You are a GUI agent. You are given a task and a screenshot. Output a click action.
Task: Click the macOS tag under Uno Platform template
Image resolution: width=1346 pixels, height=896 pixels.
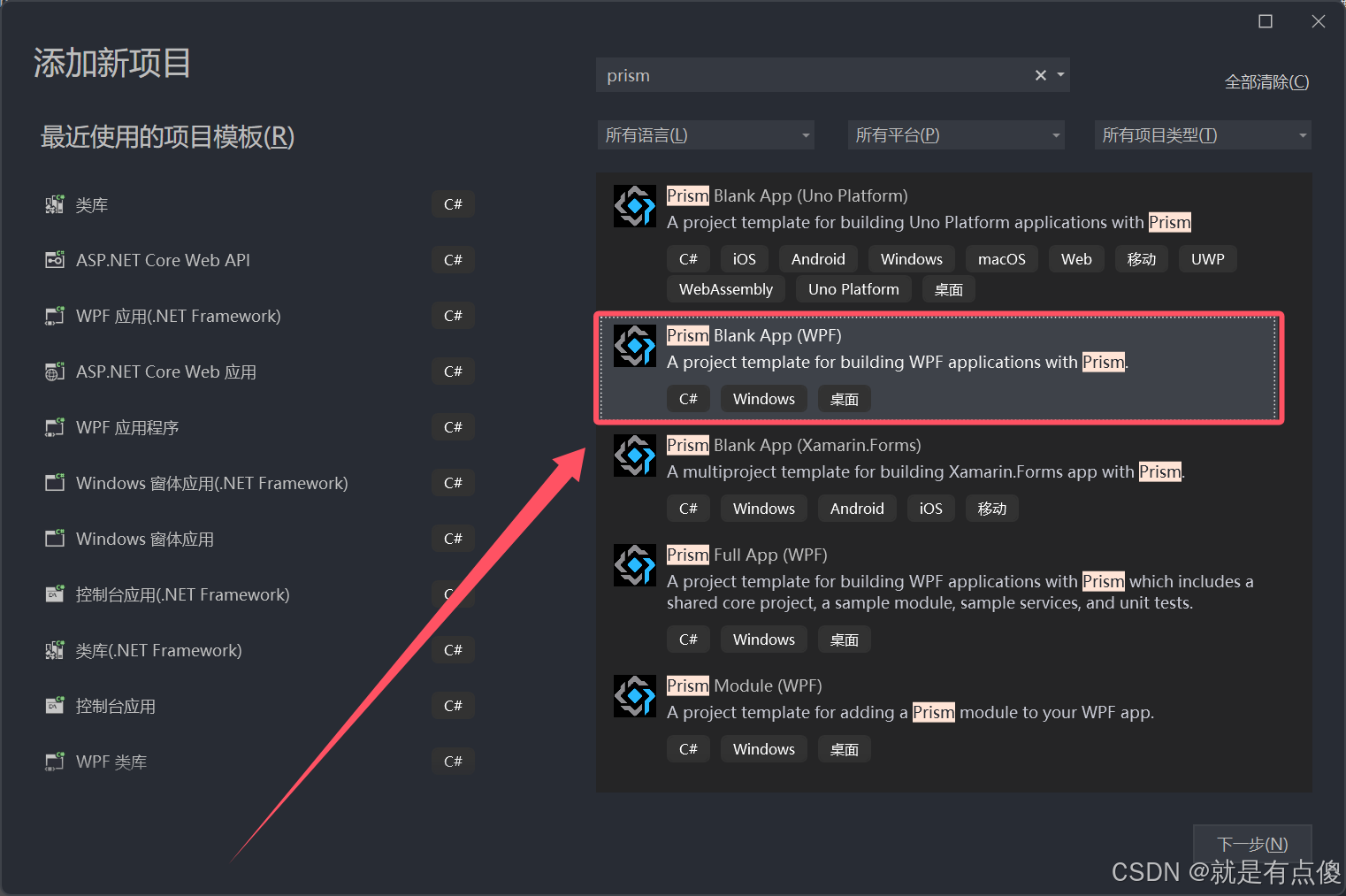click(x=1002, y=259)
